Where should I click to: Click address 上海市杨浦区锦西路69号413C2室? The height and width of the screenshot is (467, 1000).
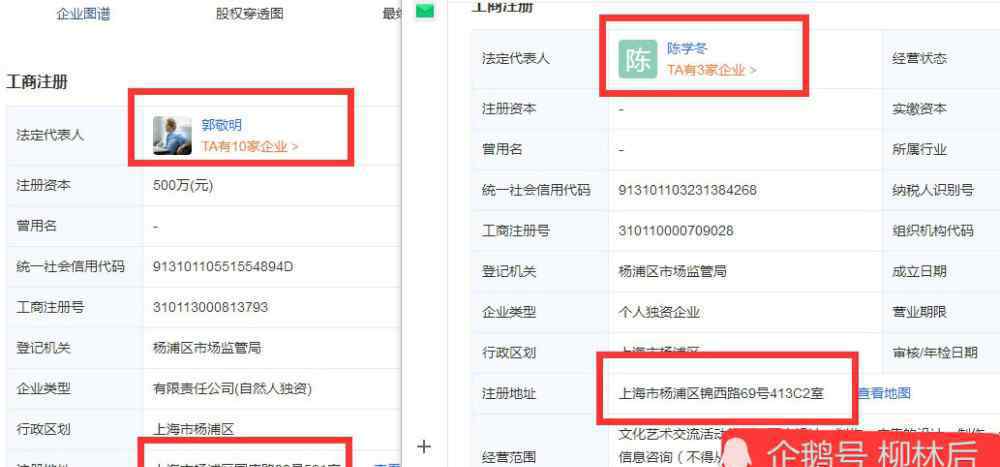click(x=721, y=393)
